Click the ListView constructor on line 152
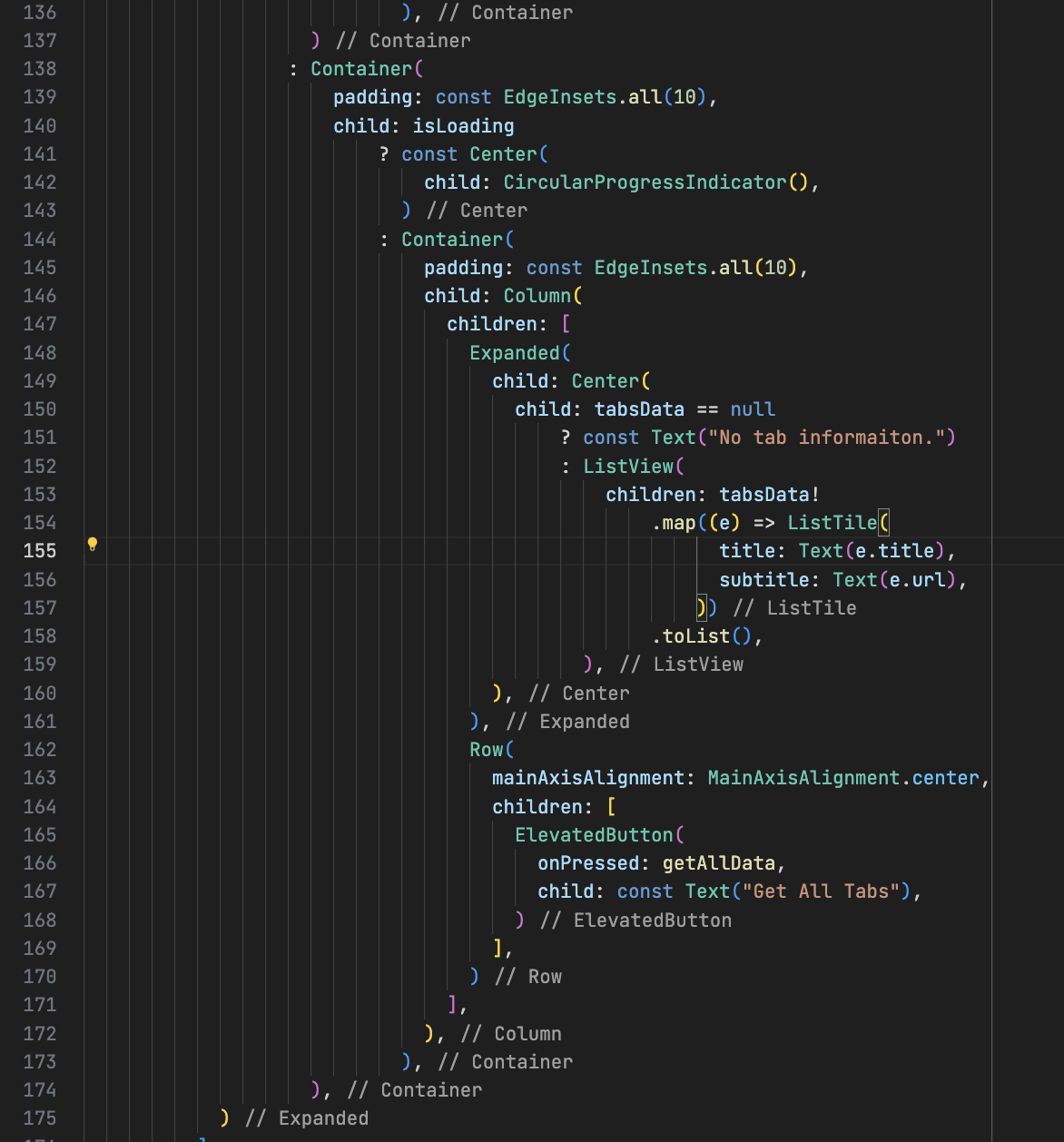Image resolution: width=1064 pixels, height=1142 pixels. tap(628, 467)
